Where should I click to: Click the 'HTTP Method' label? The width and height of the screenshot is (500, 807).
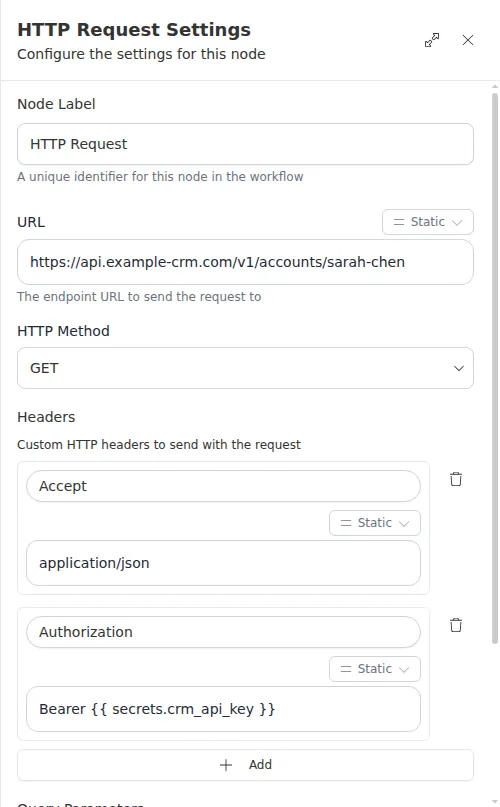(x=63, y=331)
